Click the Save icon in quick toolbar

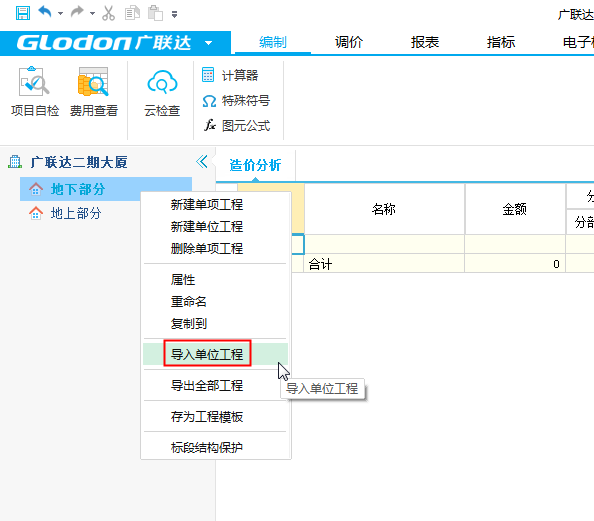tap(23, 13)
